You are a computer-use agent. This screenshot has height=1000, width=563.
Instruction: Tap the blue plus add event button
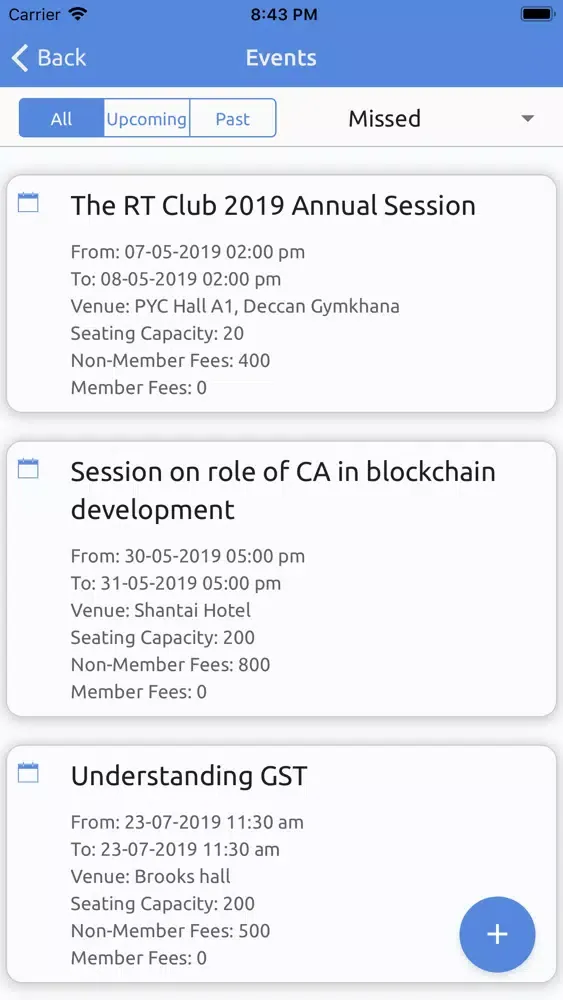(497, 934)
